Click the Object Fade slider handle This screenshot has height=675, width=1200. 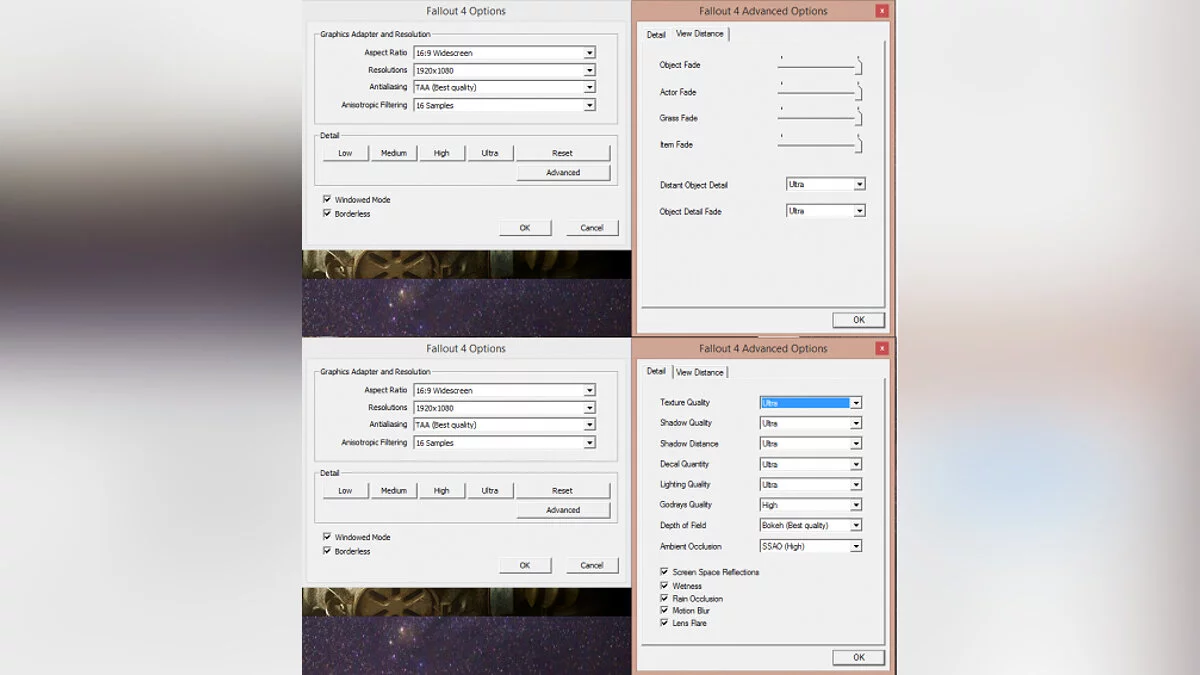[858, 66]
